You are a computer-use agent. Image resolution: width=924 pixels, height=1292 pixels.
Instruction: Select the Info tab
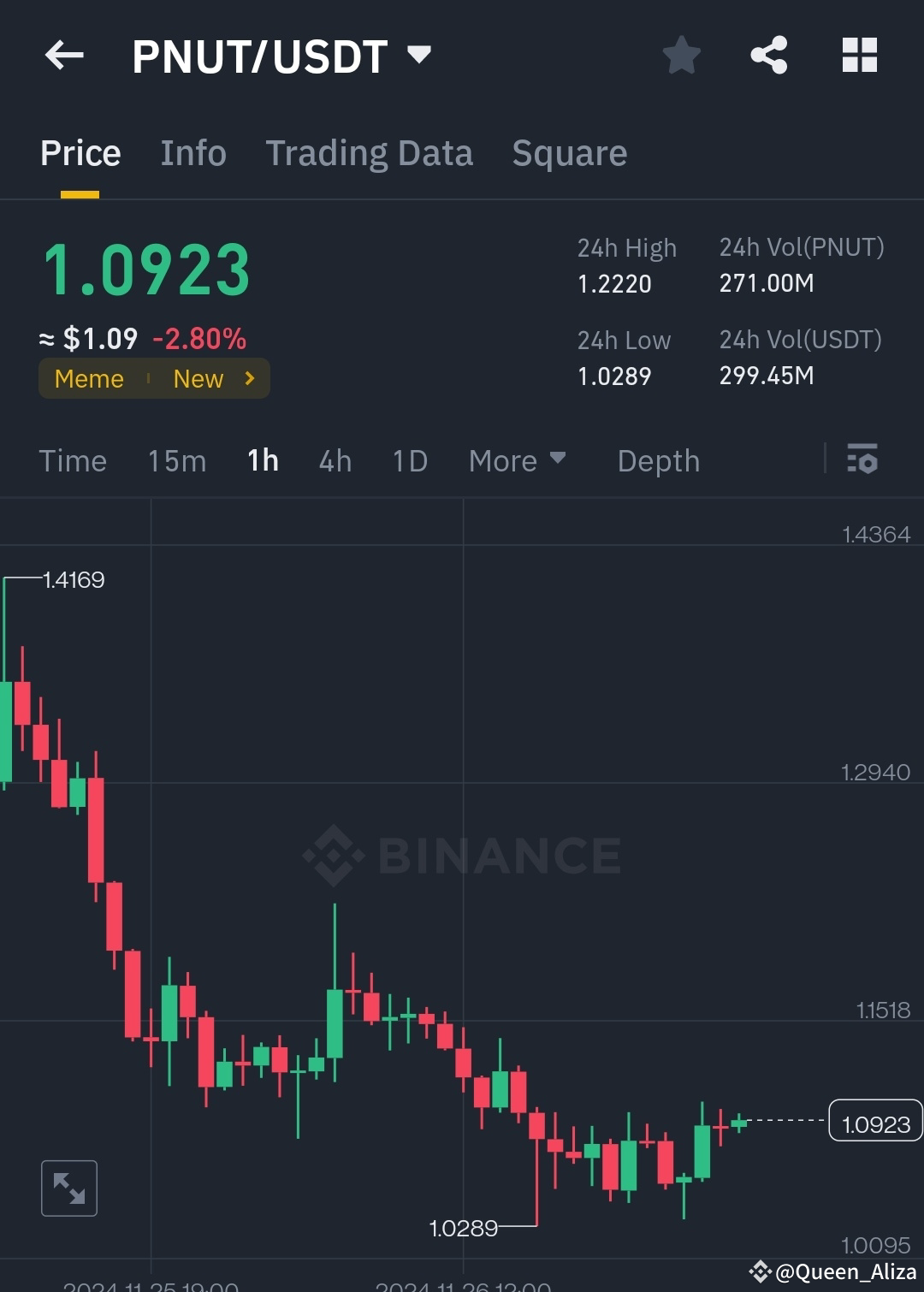[192, 152]
